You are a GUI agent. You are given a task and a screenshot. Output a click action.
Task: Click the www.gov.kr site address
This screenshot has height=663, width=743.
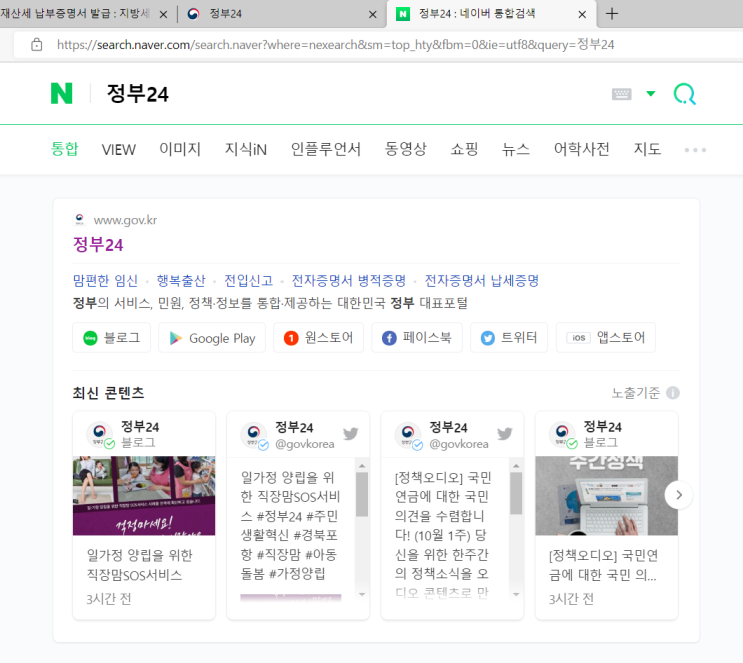[125, 220]
